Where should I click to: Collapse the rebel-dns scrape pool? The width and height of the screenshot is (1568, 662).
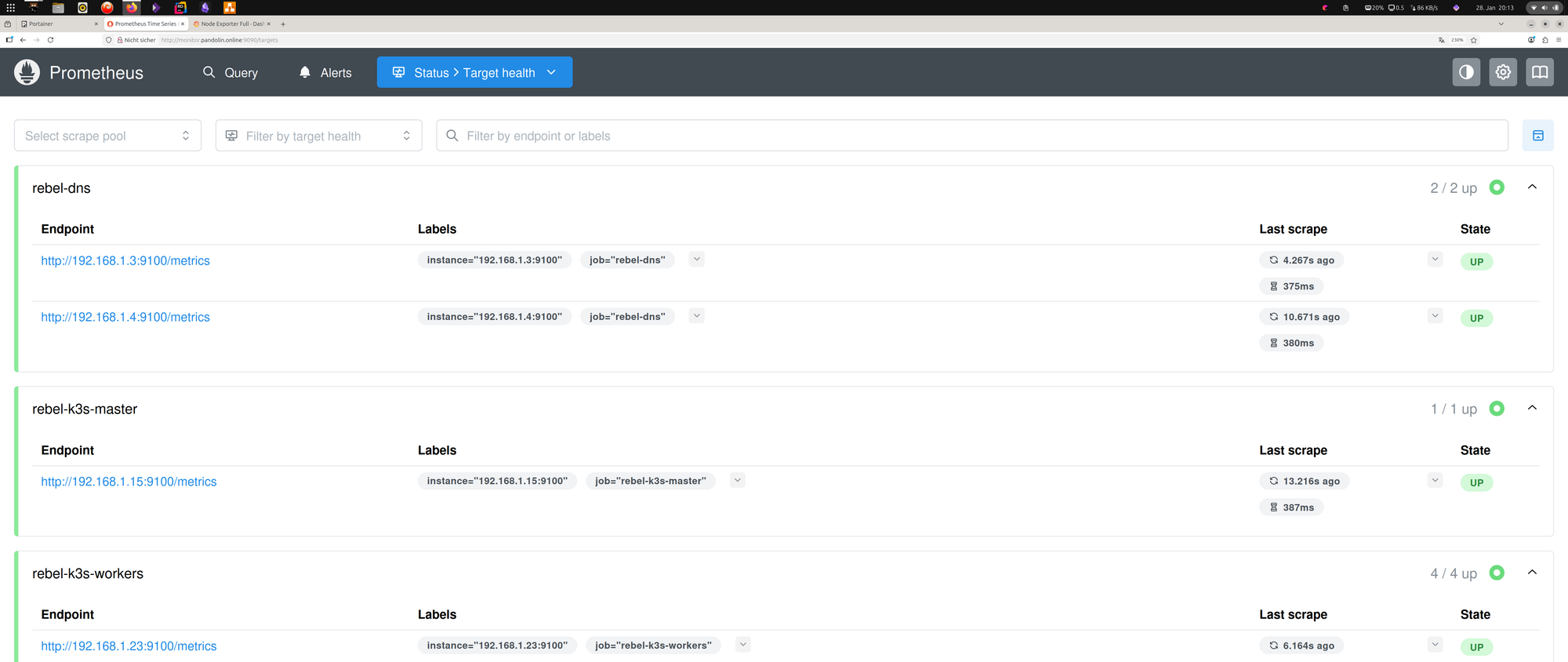1532,187
